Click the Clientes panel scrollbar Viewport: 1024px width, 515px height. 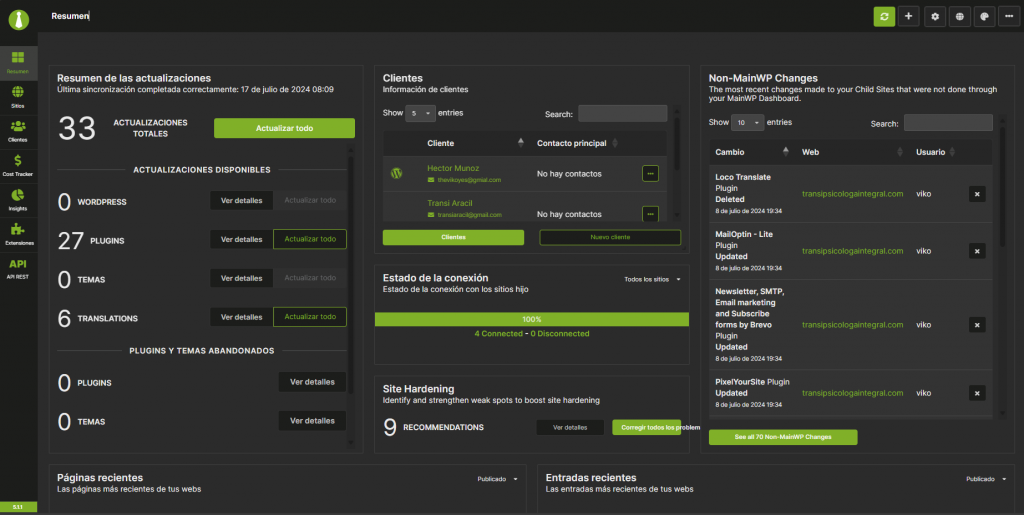[x=677, y=144]
